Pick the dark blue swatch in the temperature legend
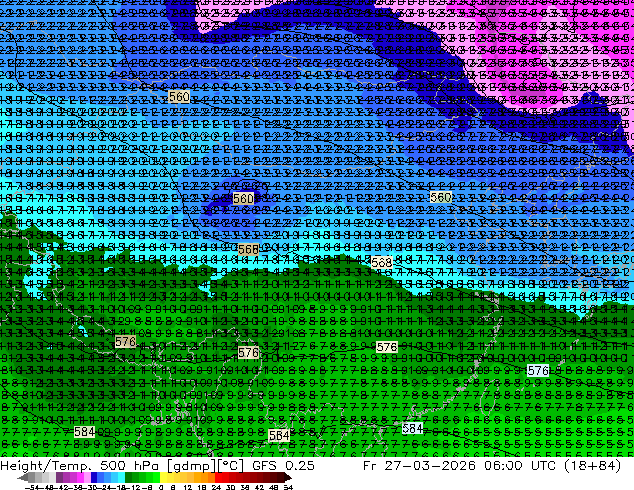Viewport: 634px width, 490px height. click(94, 478)
